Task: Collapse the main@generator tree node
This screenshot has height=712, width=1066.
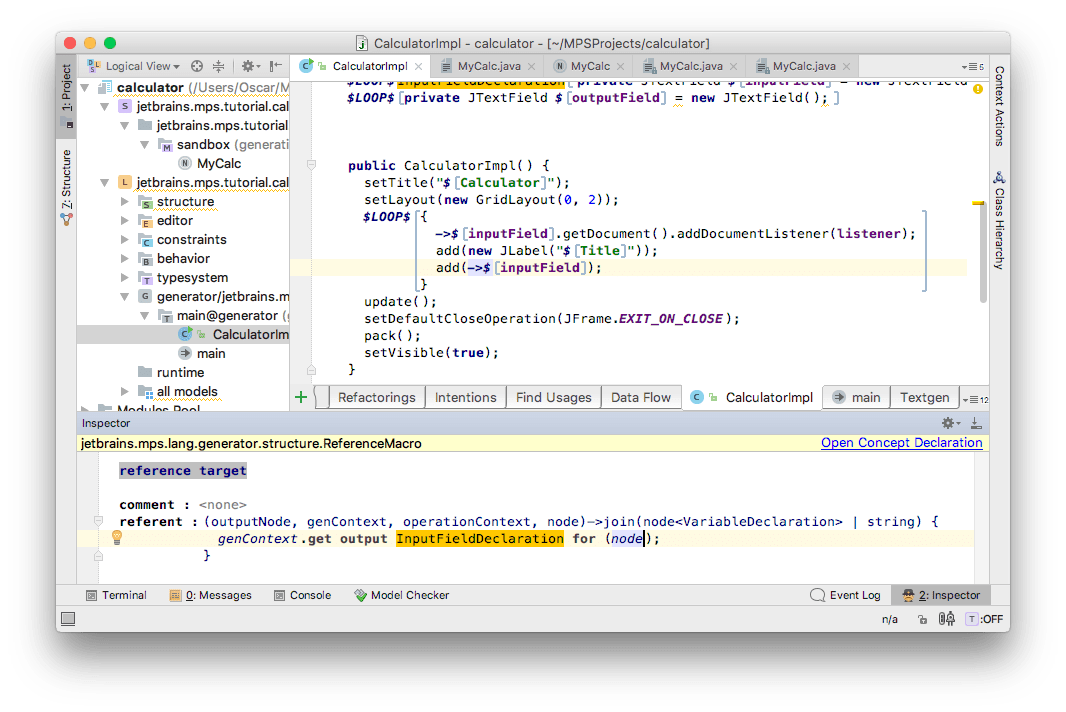Action: click(145, 315)
